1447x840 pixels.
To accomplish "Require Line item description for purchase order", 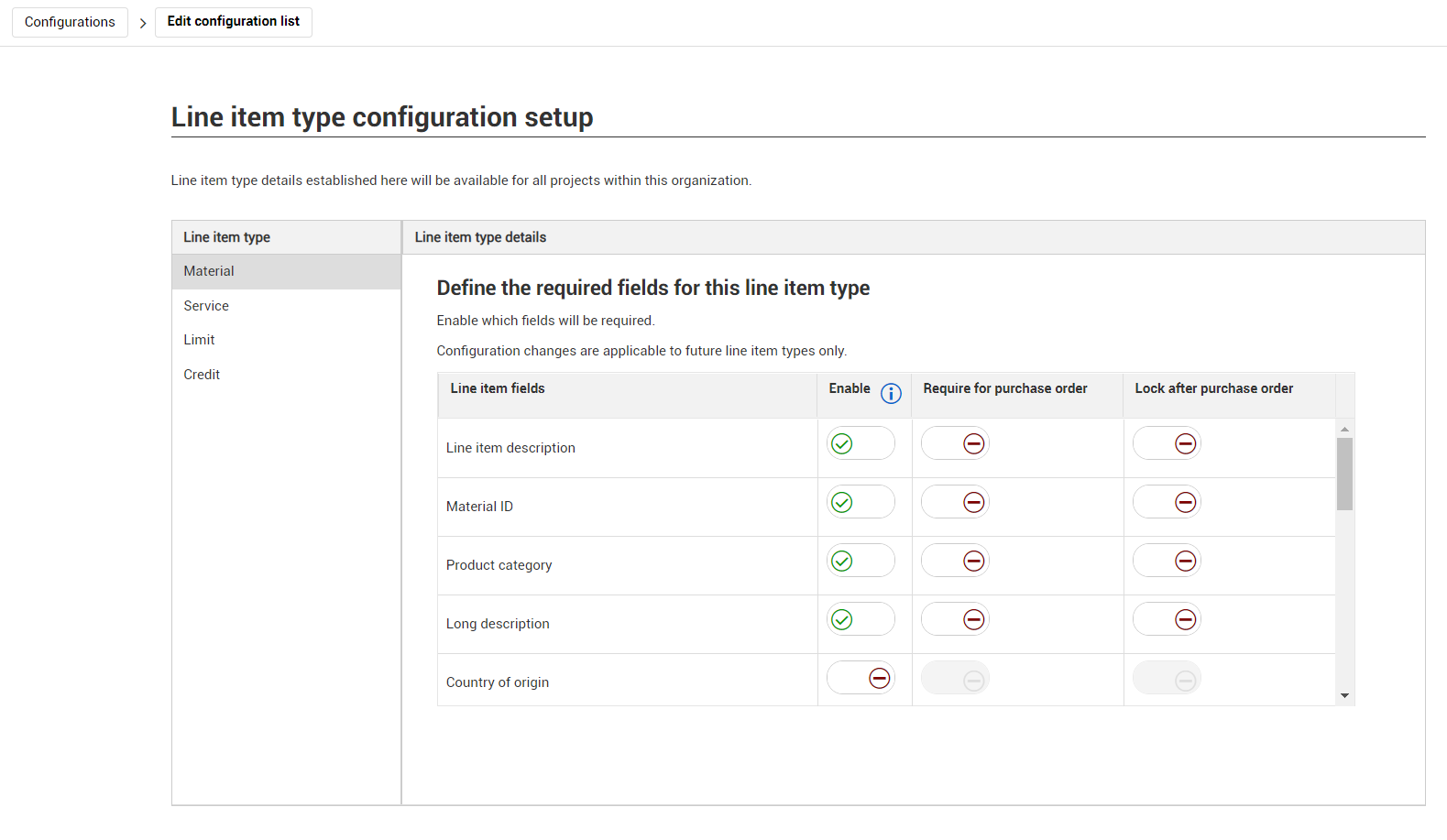I will pos(955,443).
